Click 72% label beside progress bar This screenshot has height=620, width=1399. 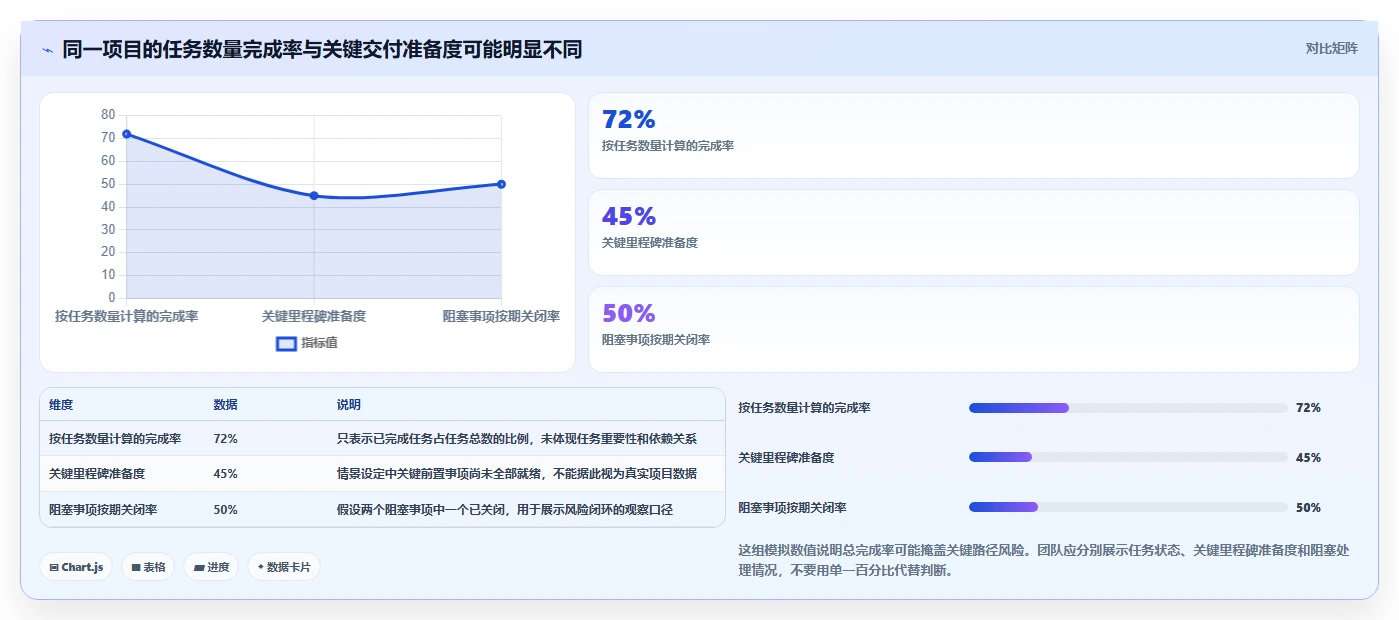1308,408
